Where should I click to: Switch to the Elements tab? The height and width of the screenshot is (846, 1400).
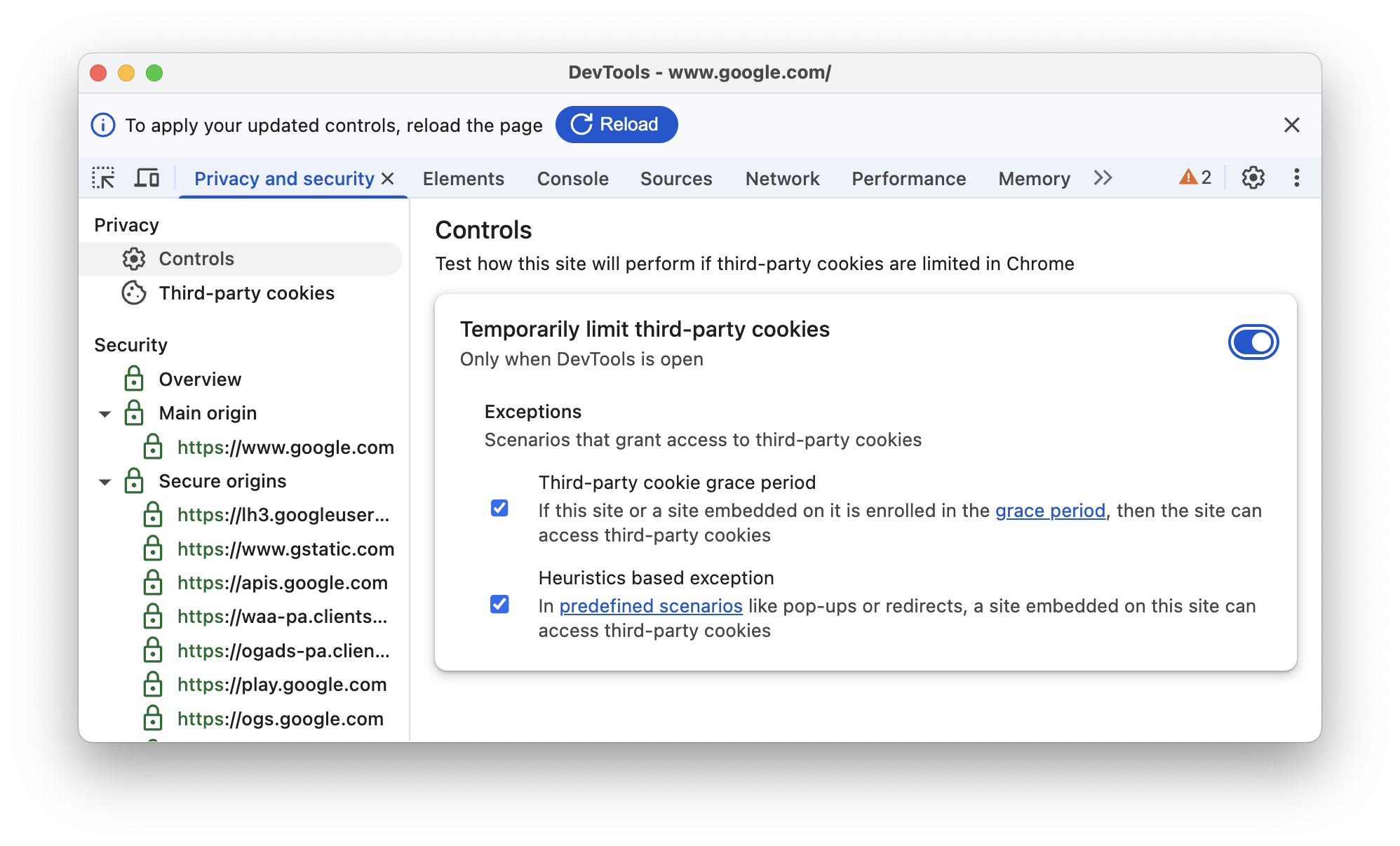pos(463,177)
